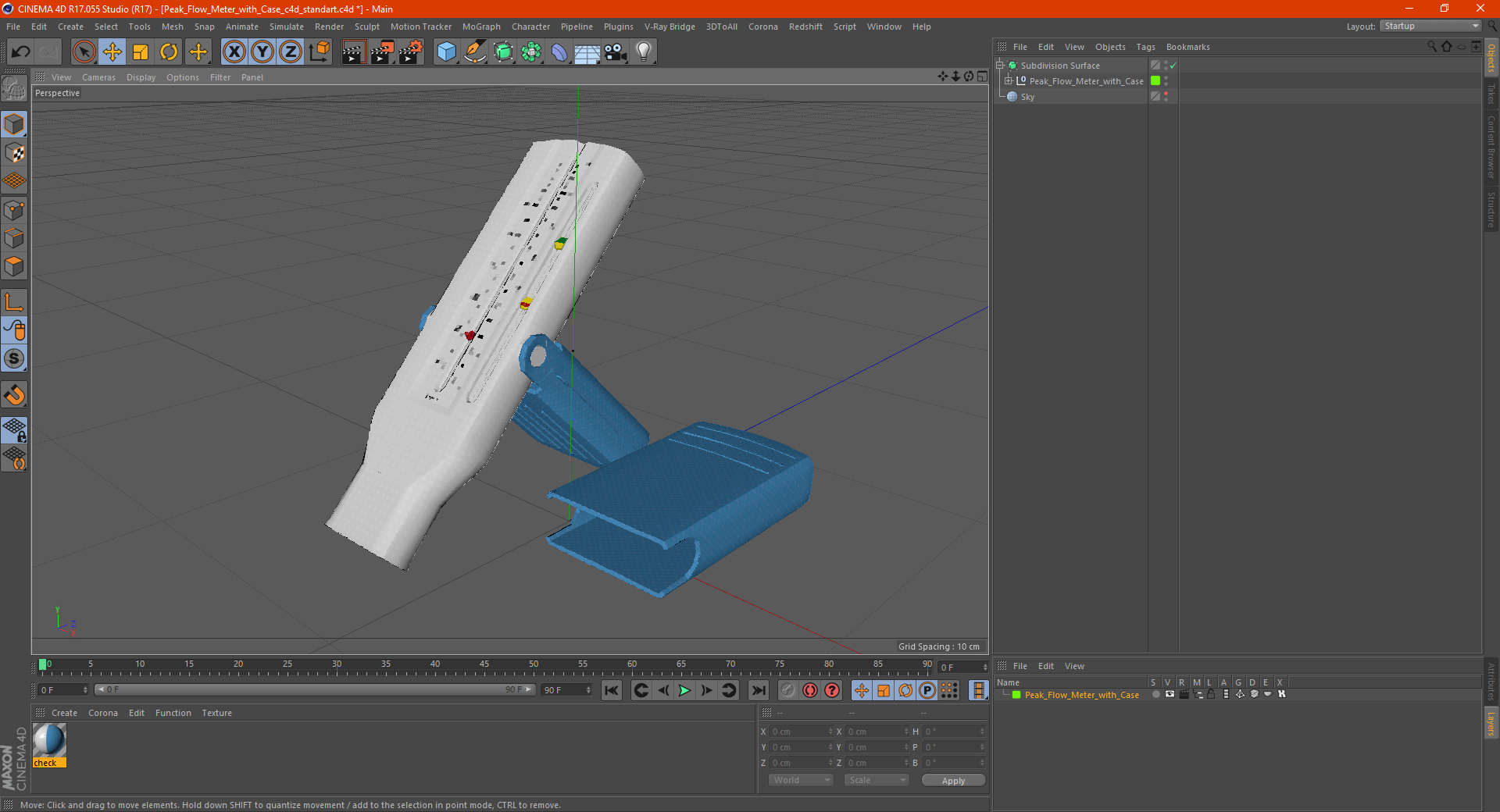Add a Cube primitive object
Screen dimensions: 1500x812
pos(446,52)
